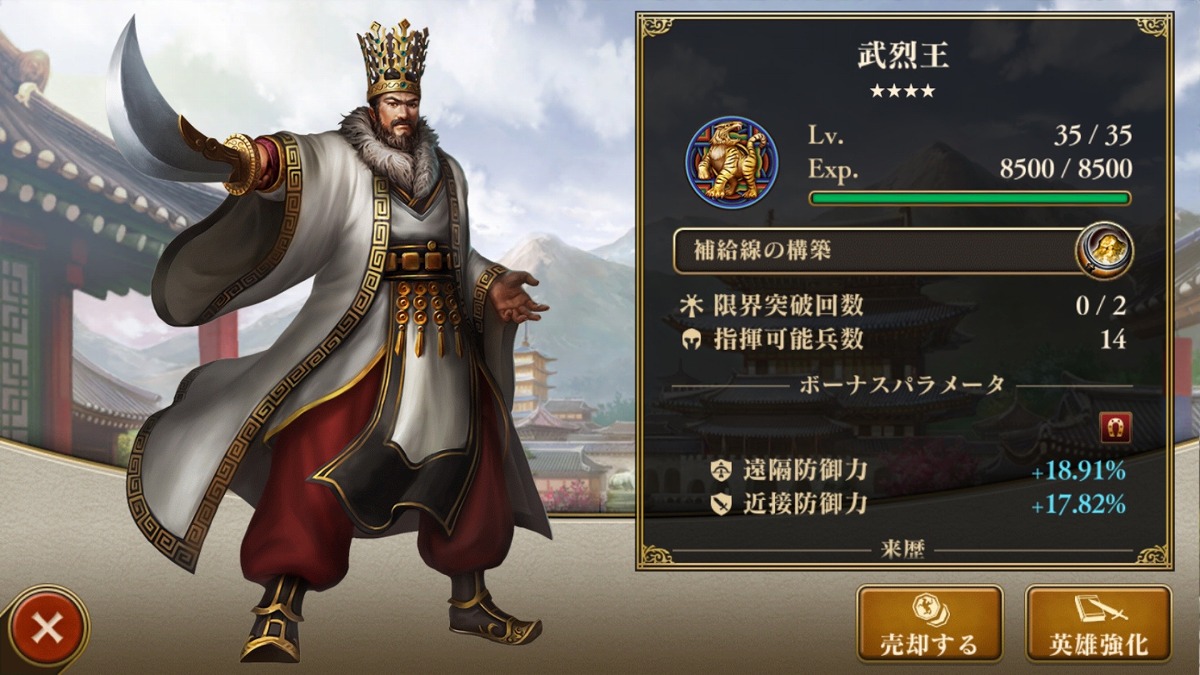Tap the golden tiger emblem icon
1200x675 pixels.
point(732,162)
